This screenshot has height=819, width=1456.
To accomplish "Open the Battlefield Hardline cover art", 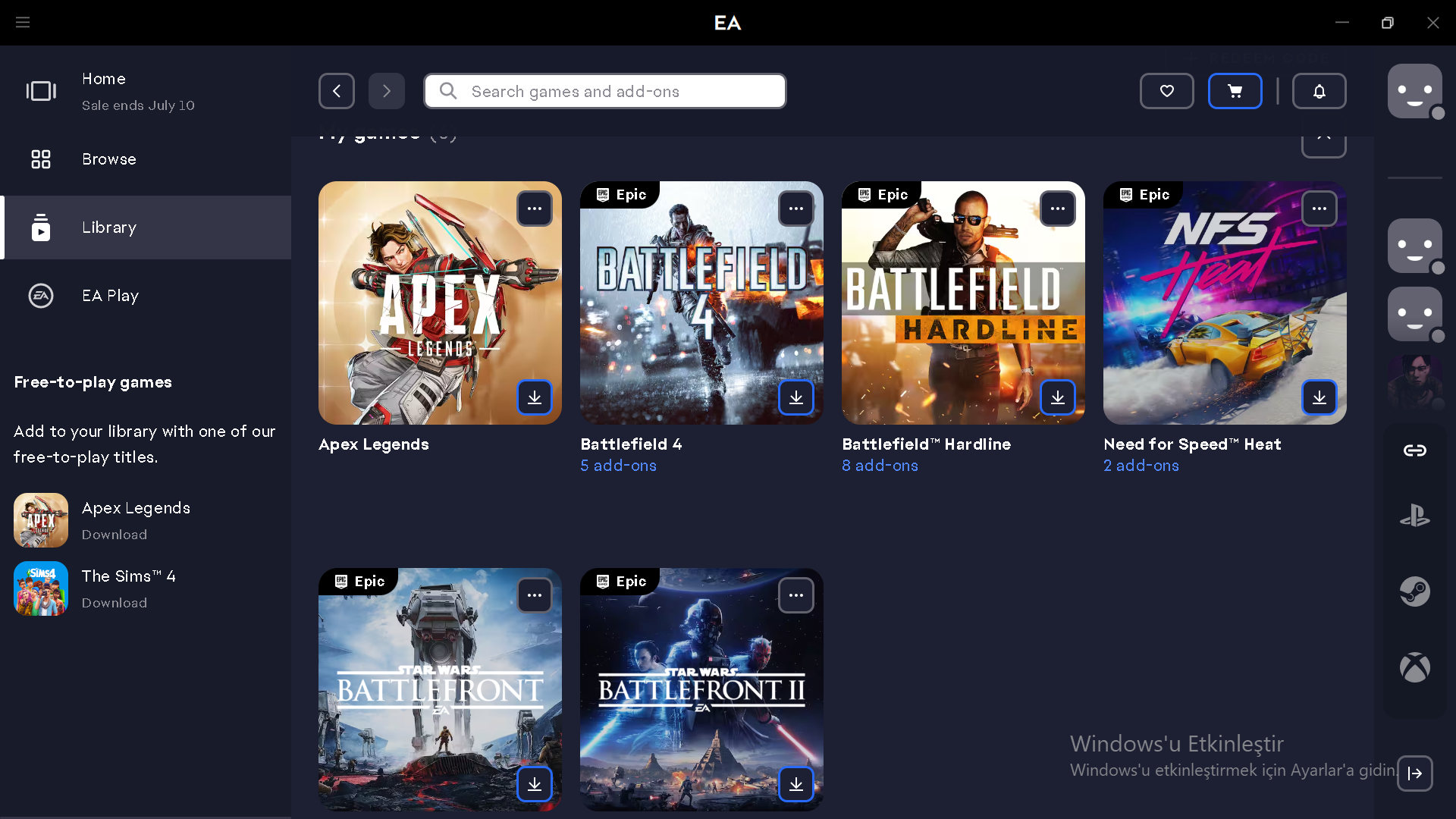I will (963, 303).
